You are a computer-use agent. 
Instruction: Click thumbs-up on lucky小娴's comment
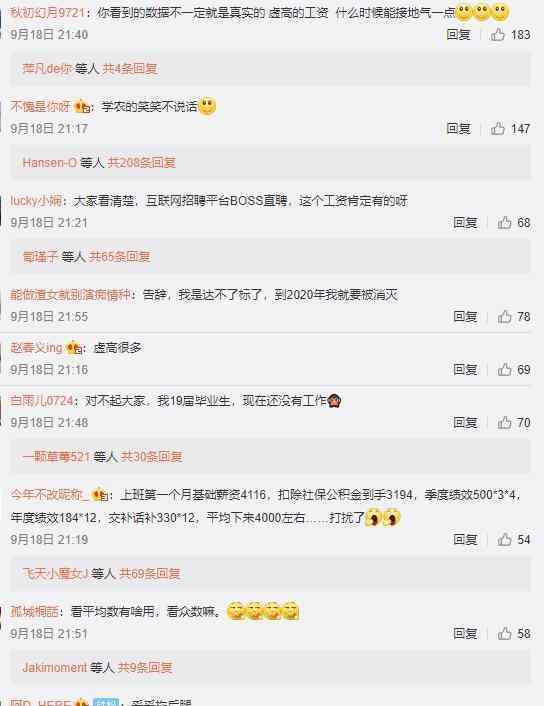[x=504, y=222]
